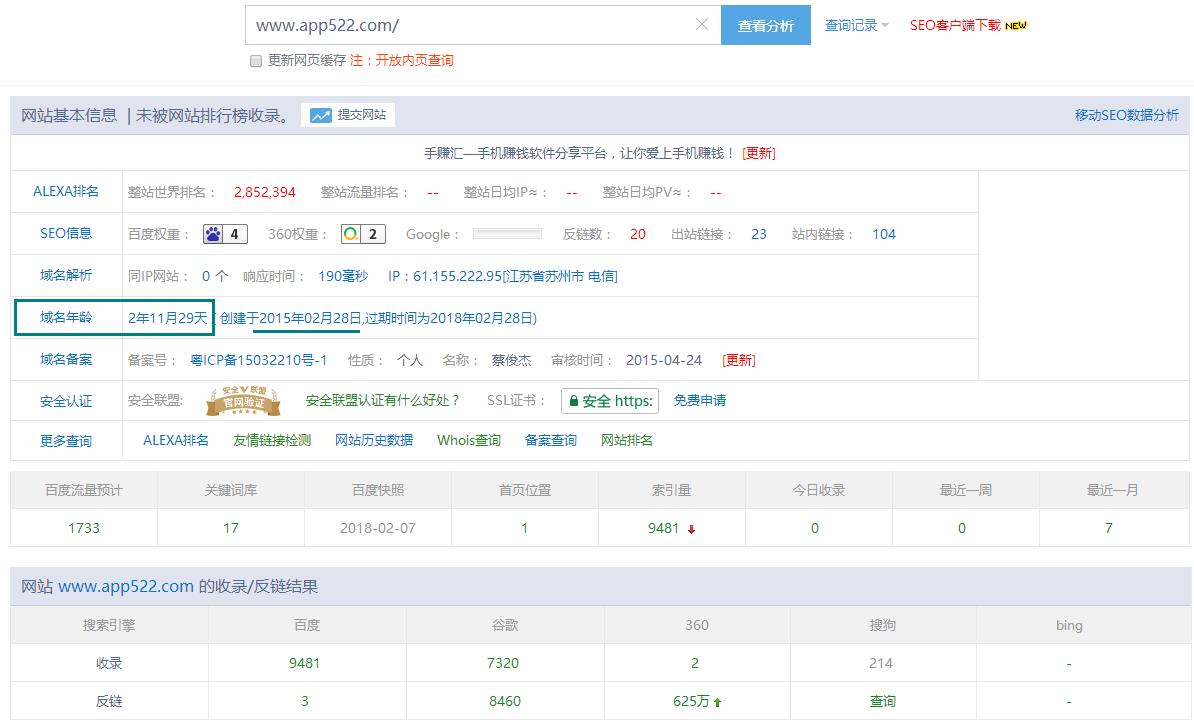1194x728 pixels.
Task: Click 查询 link in the 搜狗 column
Action: click(882, 702)
